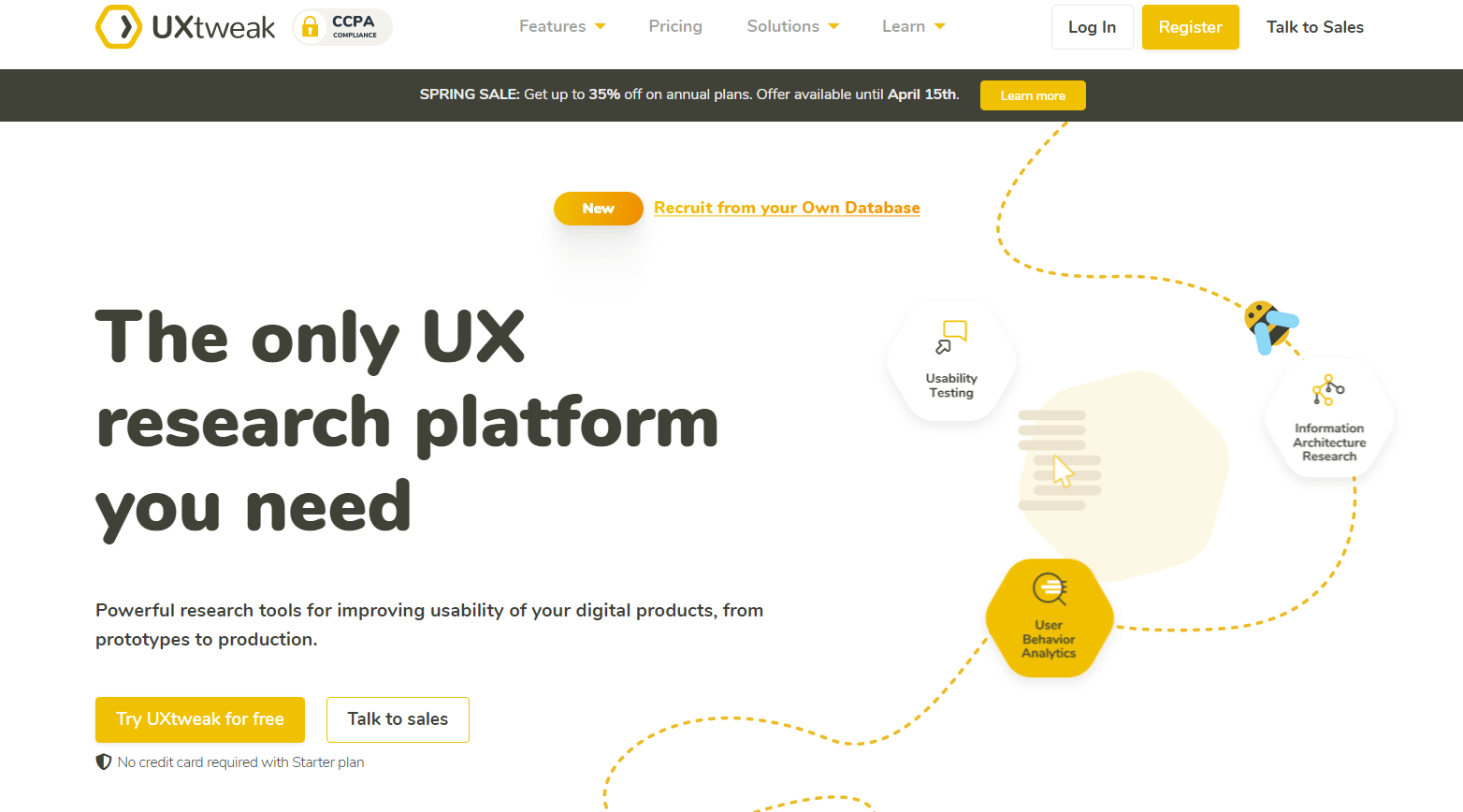Click the outlined Talk to sales button
The height and width of the screenshot is (812, 1463).
click(x=398, y=719)
